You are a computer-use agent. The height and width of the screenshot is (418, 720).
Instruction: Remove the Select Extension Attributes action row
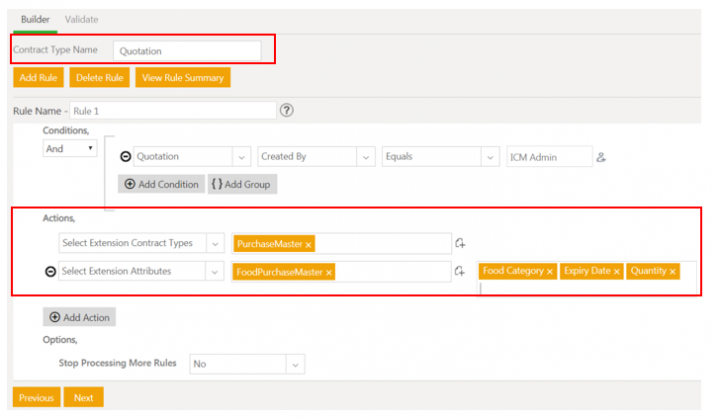pyautogui.click(x=50, y=272)
